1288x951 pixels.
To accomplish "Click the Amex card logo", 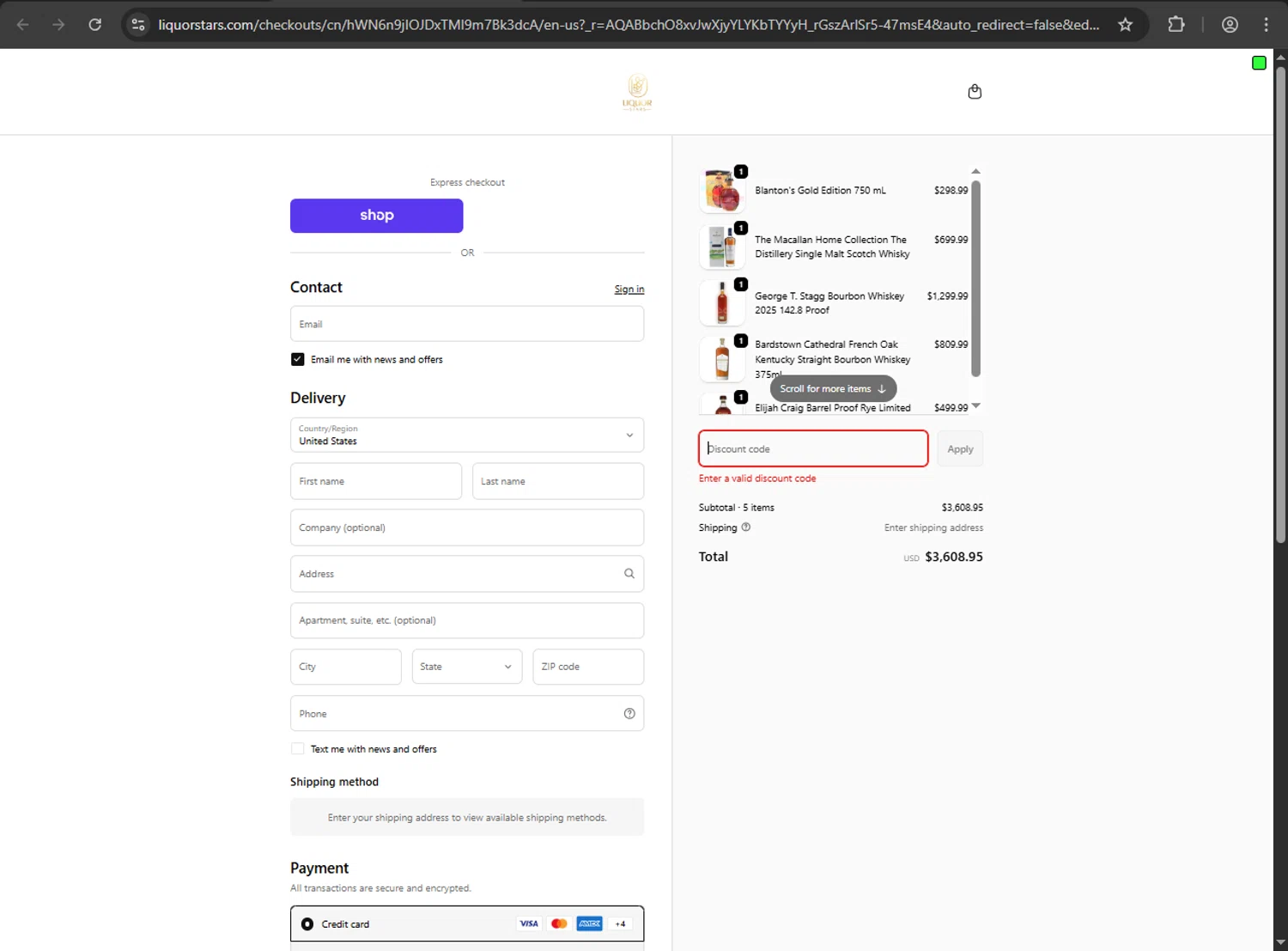I will click(x=589, y=924).
